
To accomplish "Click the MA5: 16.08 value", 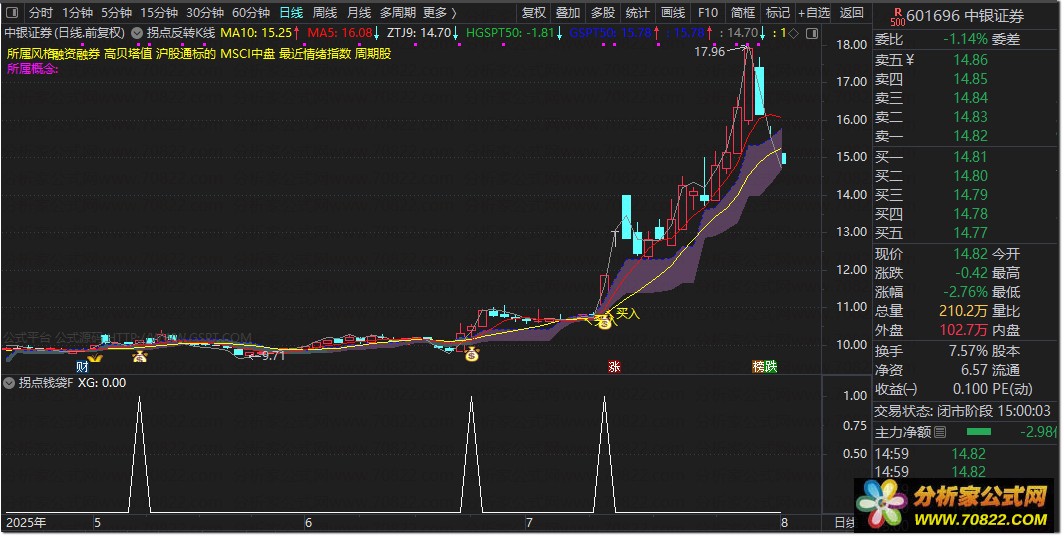I will coord(340,33).
